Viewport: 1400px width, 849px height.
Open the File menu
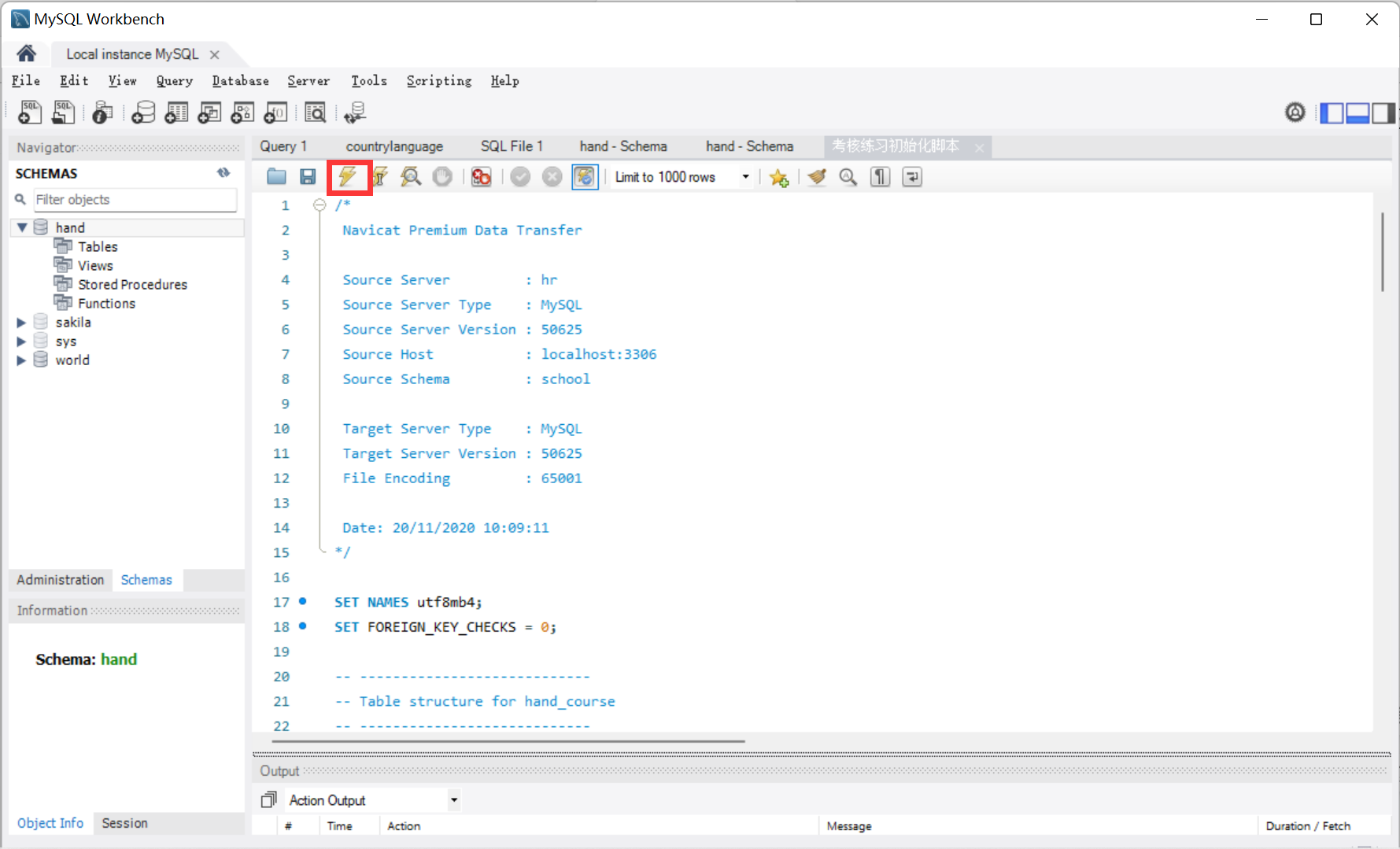click(x=25, y=80)
